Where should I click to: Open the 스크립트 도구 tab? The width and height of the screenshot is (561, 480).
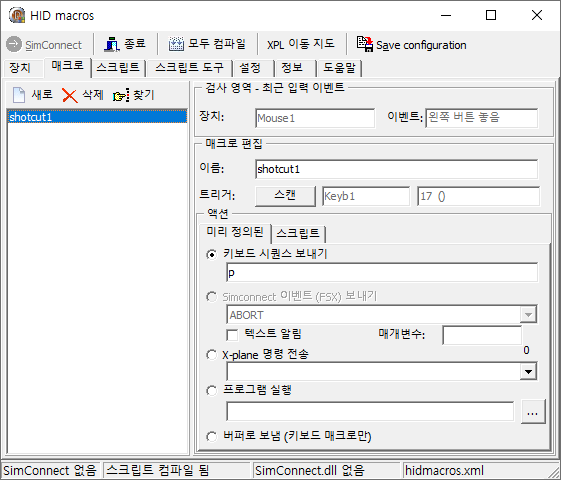[189, 68]
